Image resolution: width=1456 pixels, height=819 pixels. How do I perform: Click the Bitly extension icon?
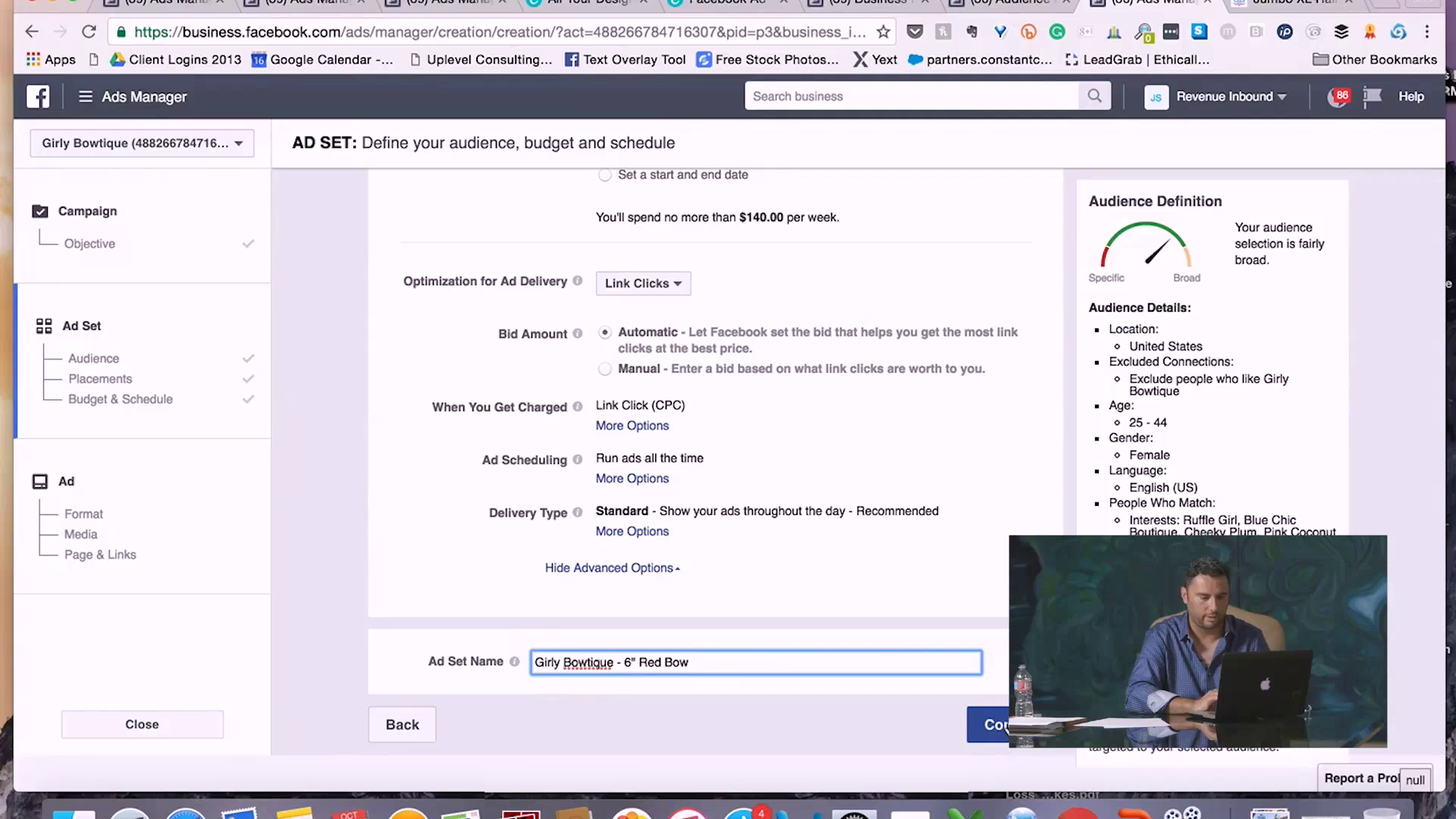[1028, 32]
